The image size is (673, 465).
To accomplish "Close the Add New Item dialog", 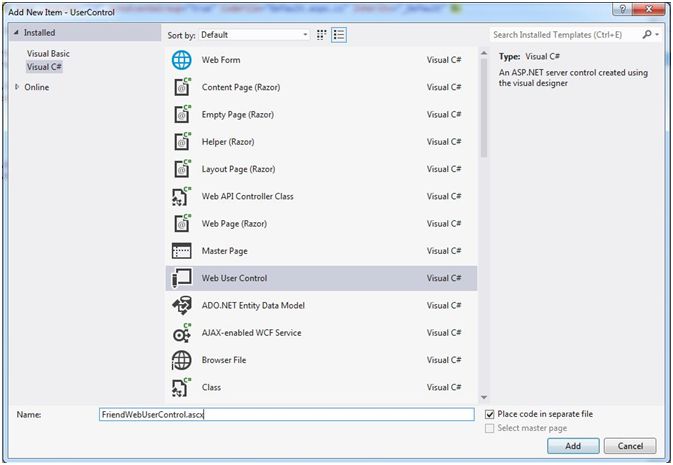I will pos(649,9).
